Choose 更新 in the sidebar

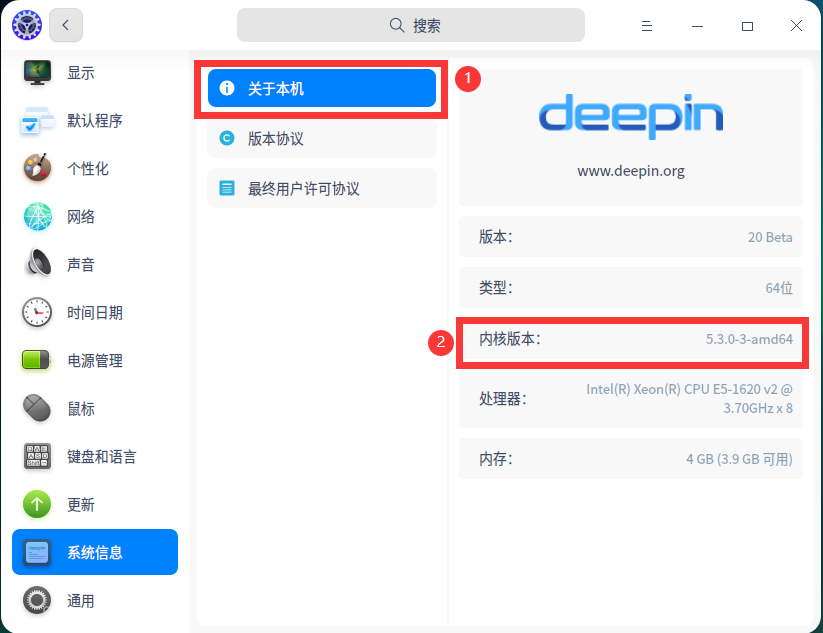point(95,504)
